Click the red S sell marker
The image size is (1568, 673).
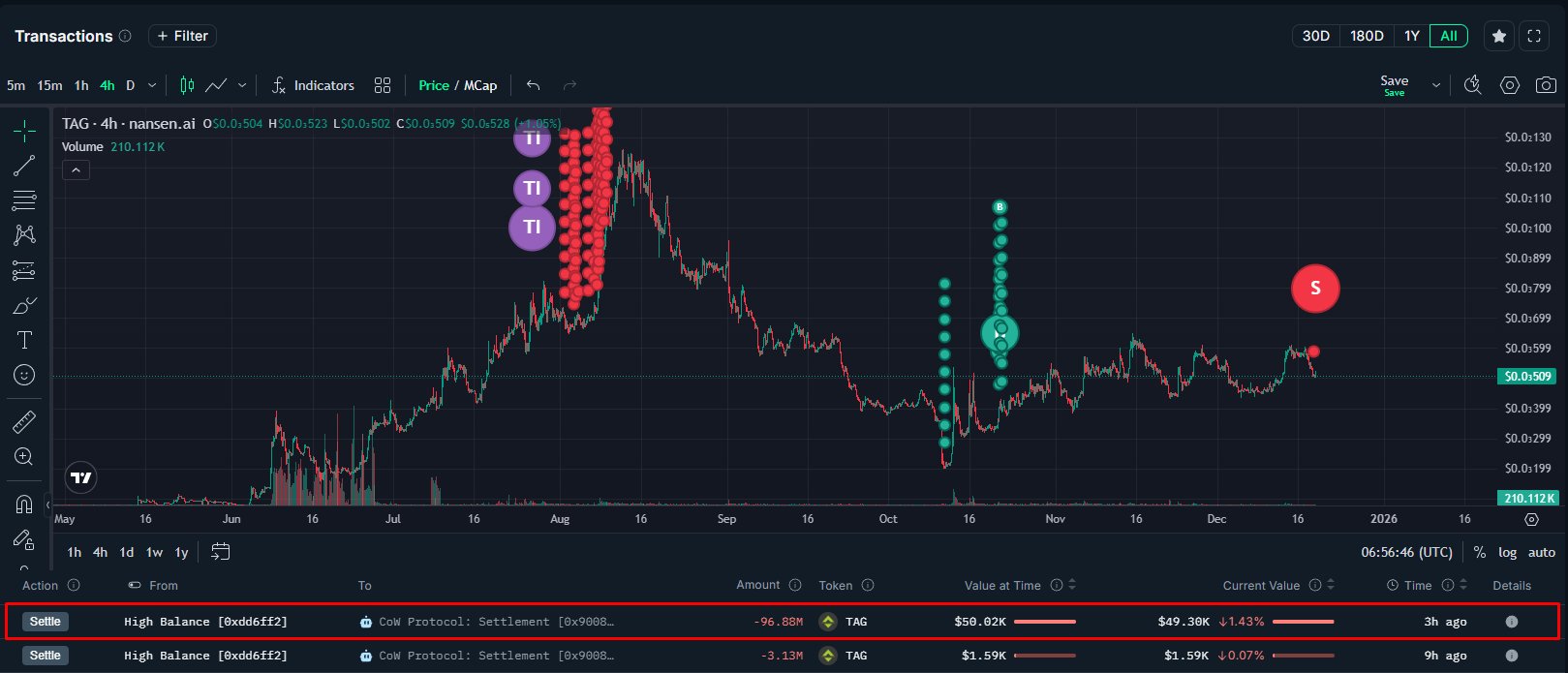(1314, 288)
